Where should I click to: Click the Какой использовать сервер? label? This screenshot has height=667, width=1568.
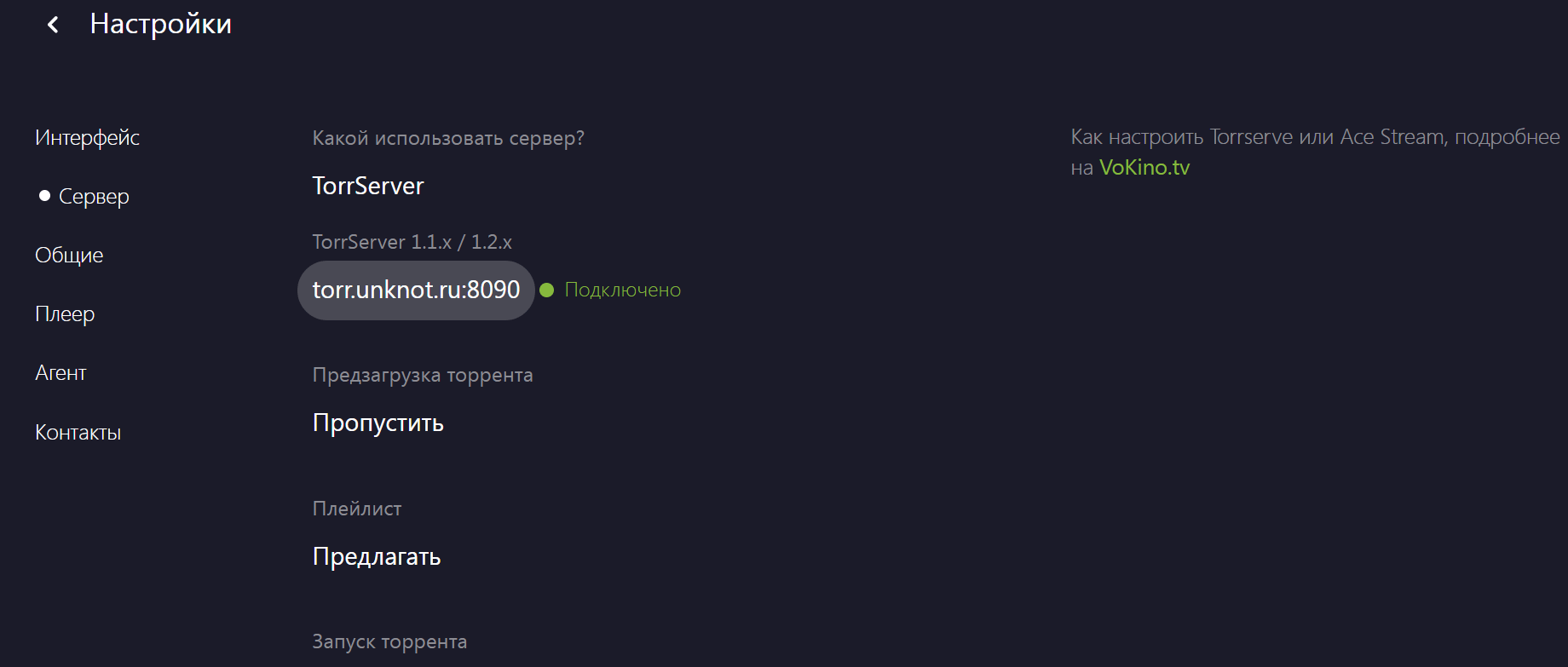coord(448,138)
